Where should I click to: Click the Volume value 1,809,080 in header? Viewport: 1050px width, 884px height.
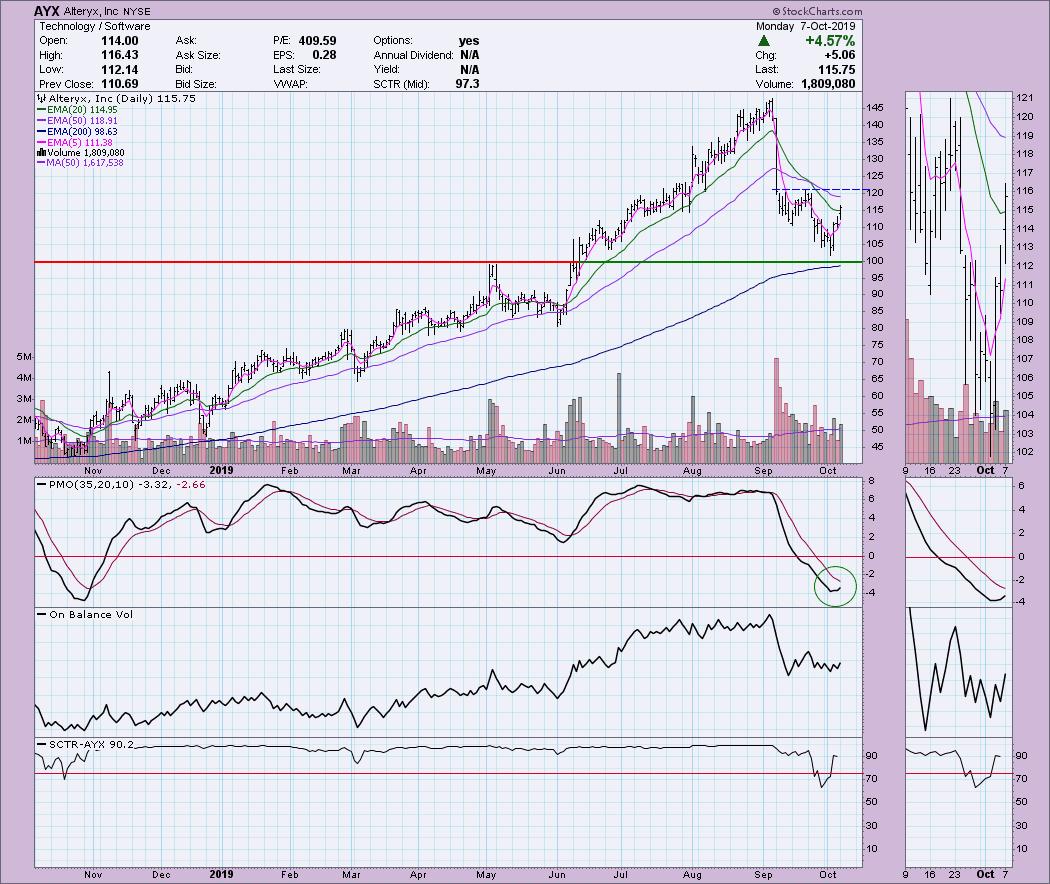point(826,84)
